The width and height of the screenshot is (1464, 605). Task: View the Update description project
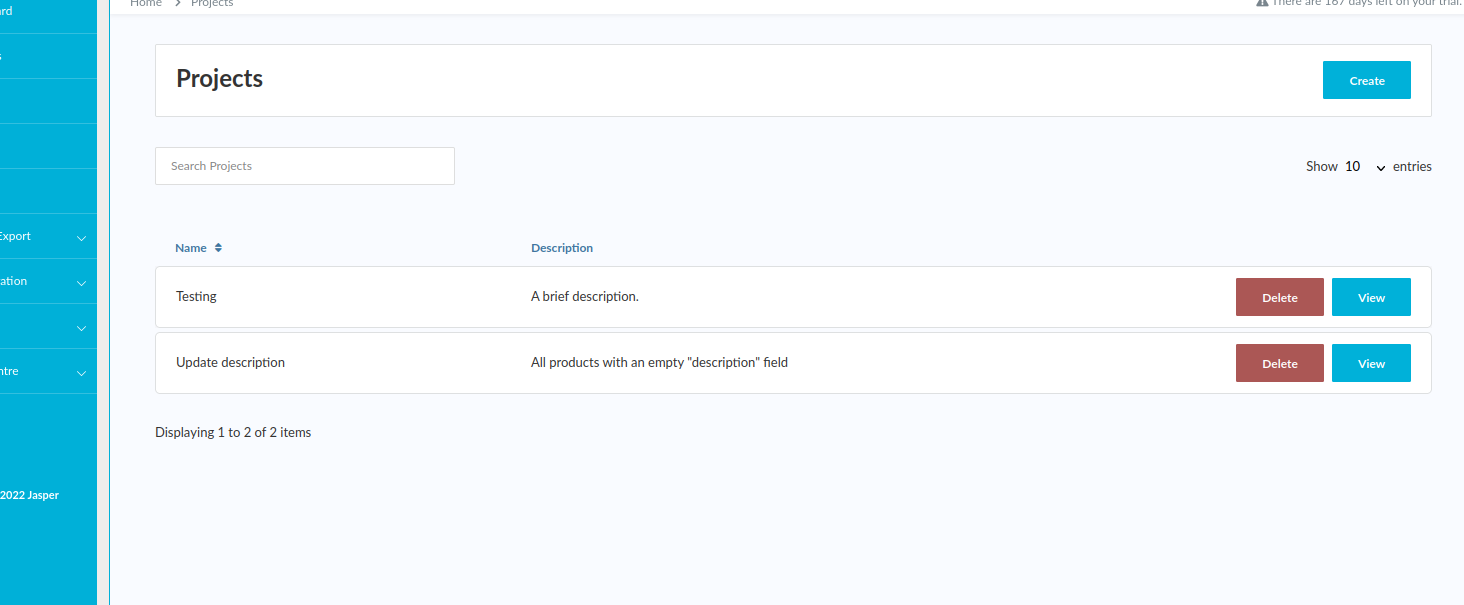coord(1370,363)
